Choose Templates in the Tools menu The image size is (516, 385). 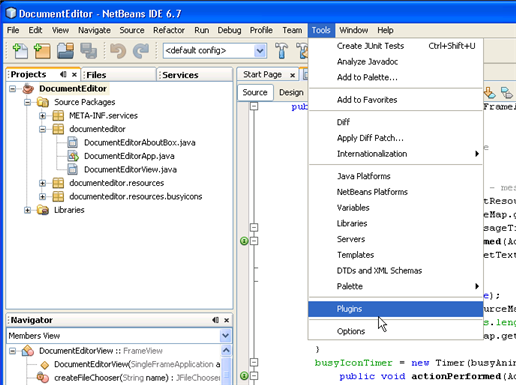click(x=396, y=255)
